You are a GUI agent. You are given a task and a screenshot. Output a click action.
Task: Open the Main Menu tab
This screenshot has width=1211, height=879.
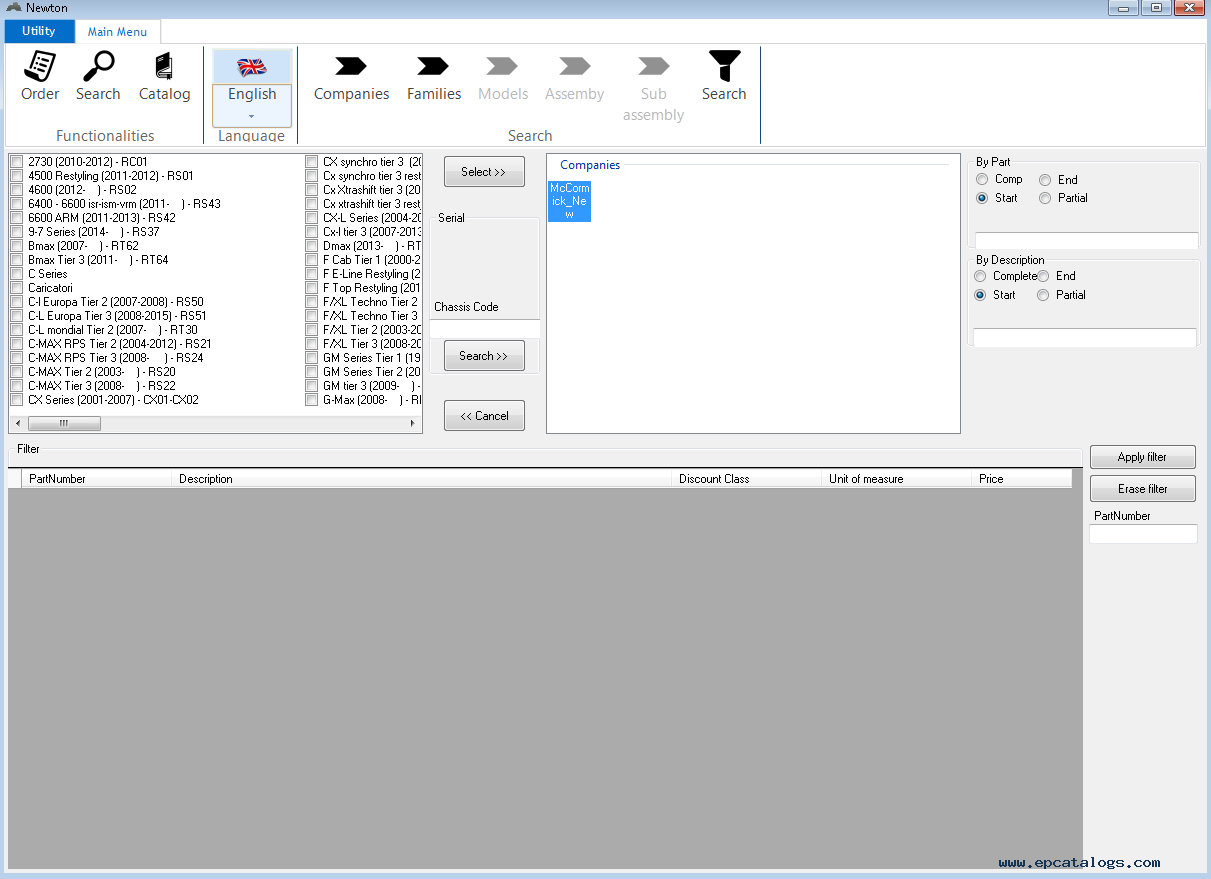point(117,32)
